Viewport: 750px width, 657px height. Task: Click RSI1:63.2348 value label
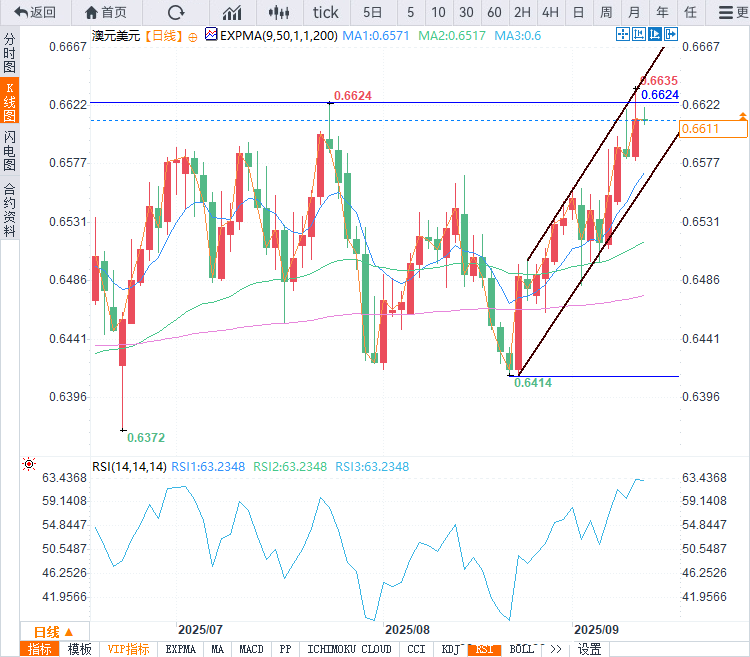[x=208, y=467]
